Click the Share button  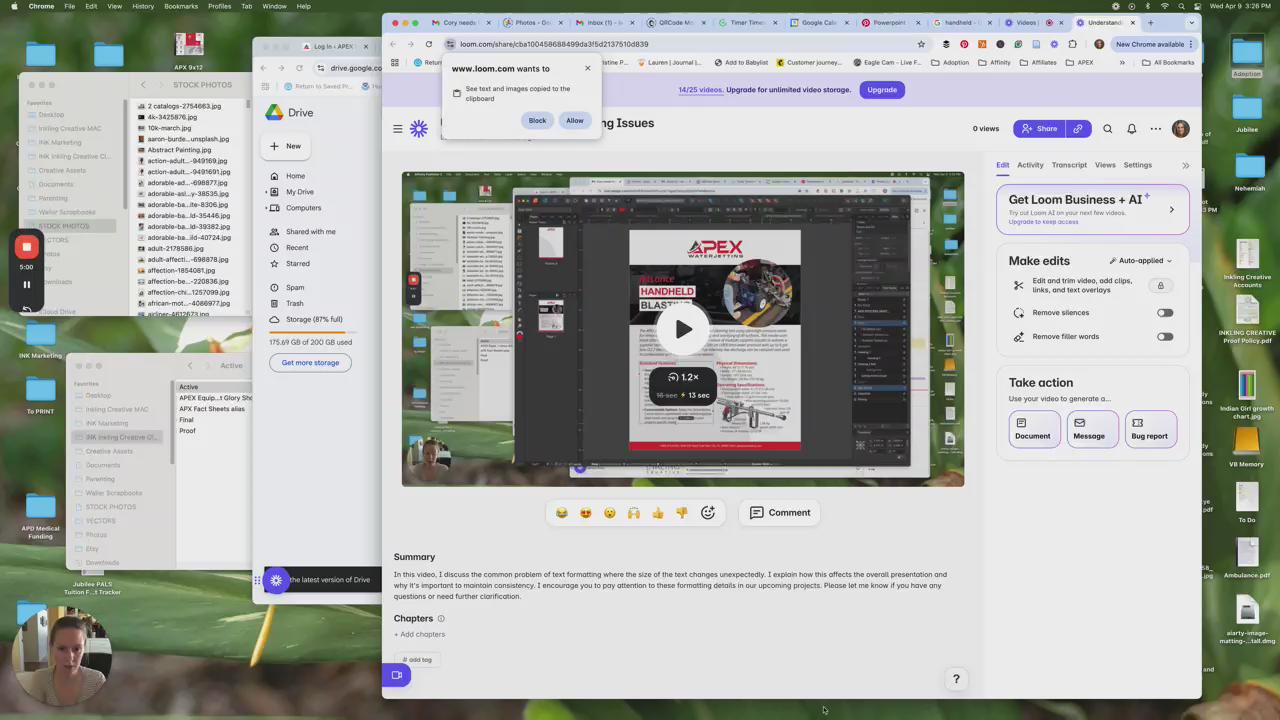(x=1038, y=129)
